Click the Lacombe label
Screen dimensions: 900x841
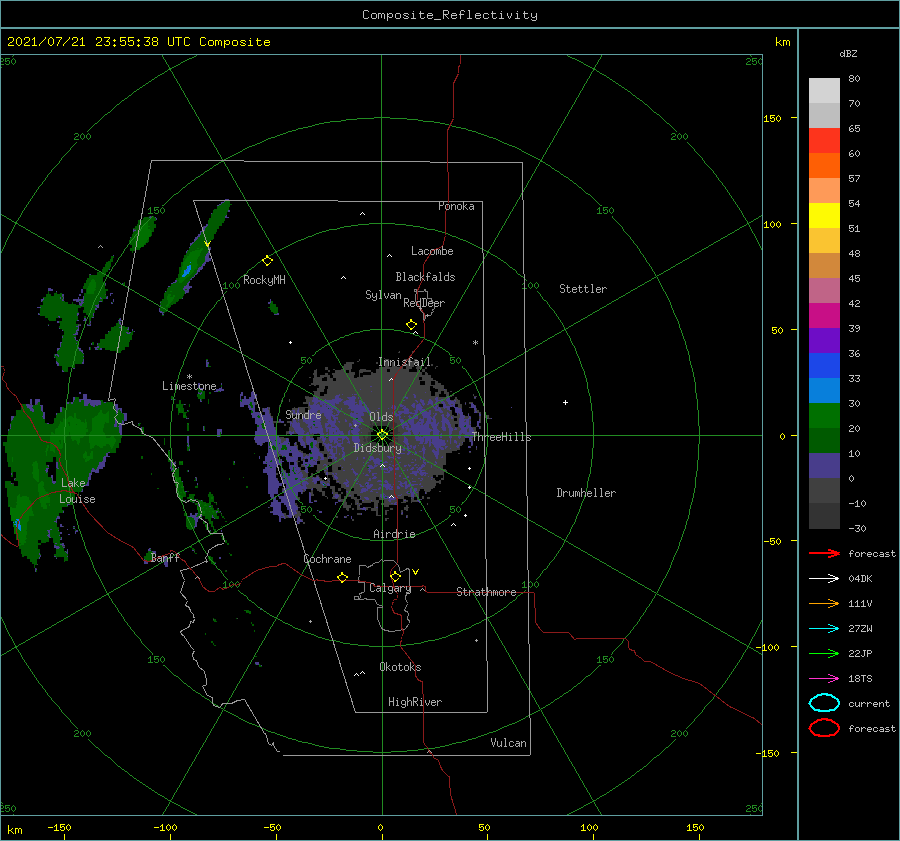pyautogui.click(x=432, y=251)
